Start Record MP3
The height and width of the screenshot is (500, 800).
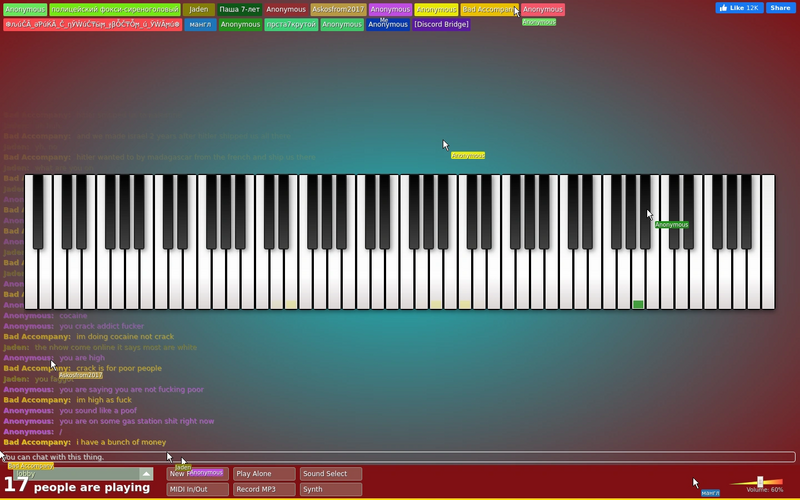point(264,489)
